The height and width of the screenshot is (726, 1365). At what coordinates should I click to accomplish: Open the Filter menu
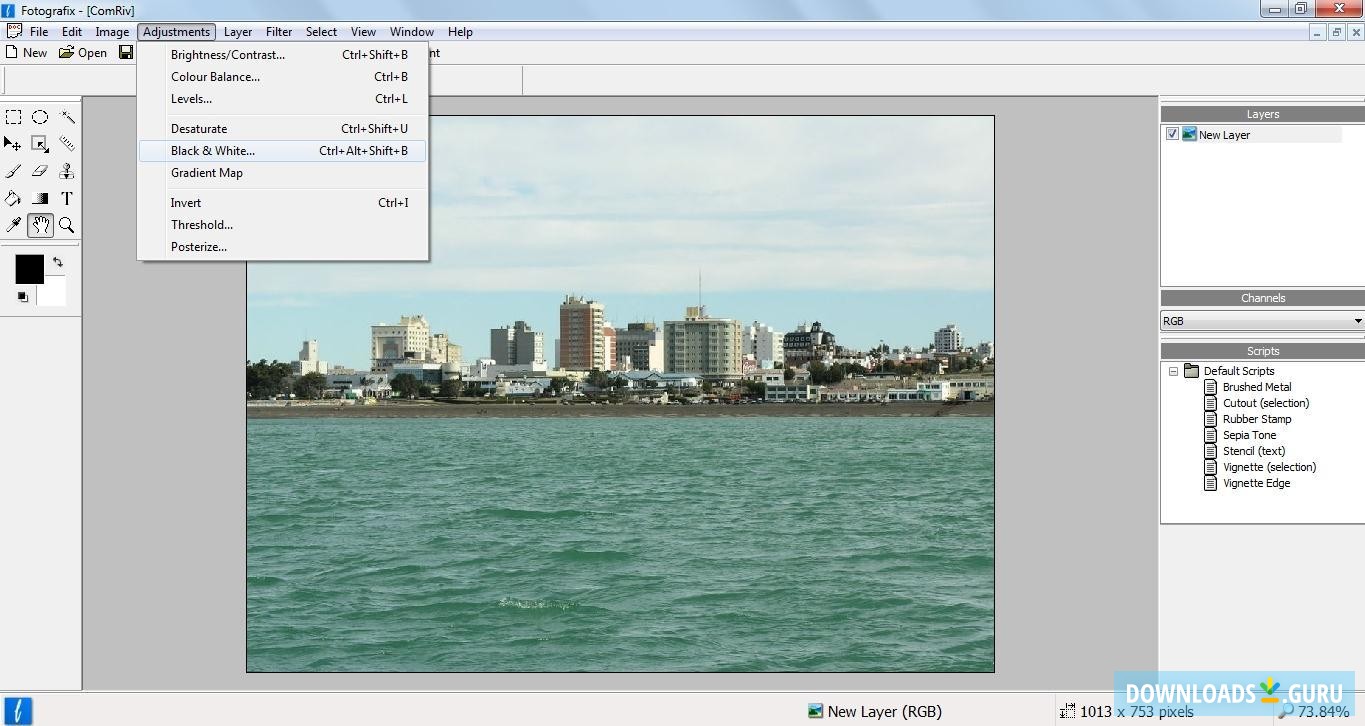pos(279,32)
